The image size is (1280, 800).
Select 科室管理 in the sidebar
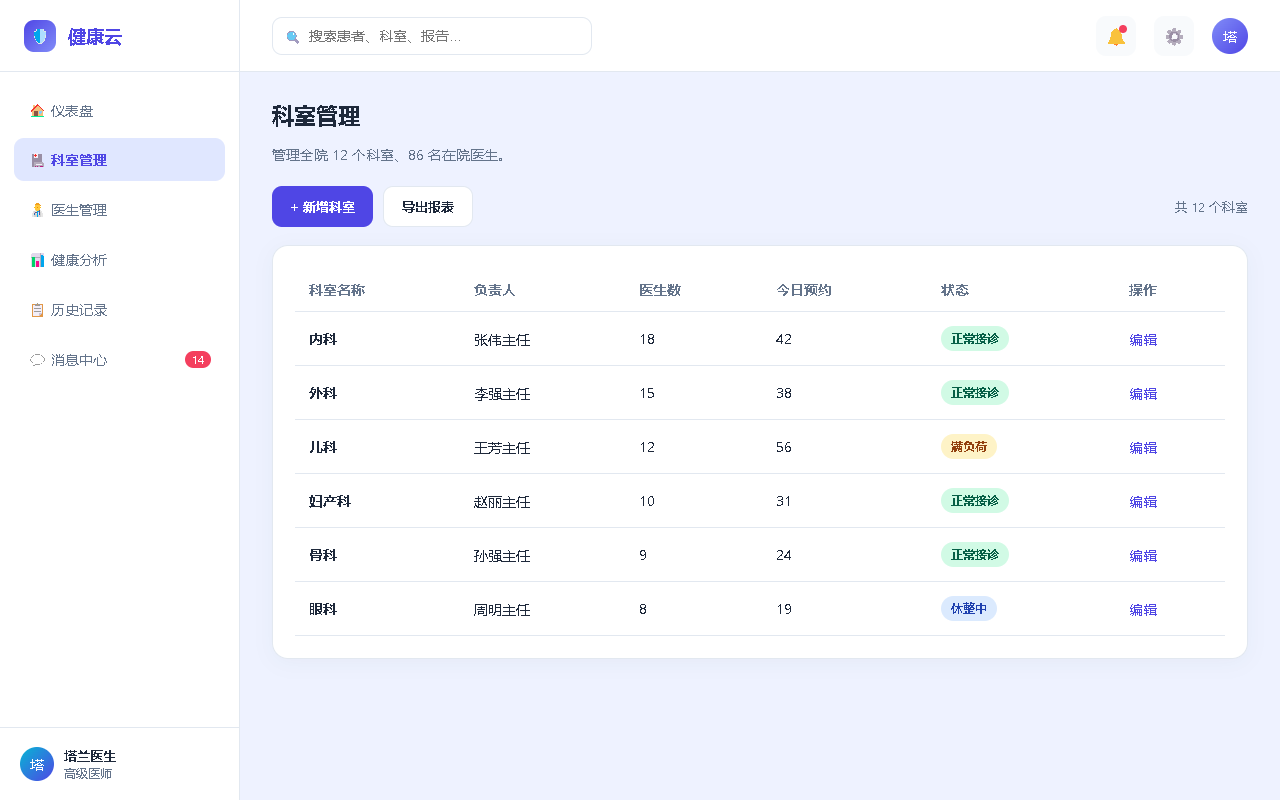119,160
